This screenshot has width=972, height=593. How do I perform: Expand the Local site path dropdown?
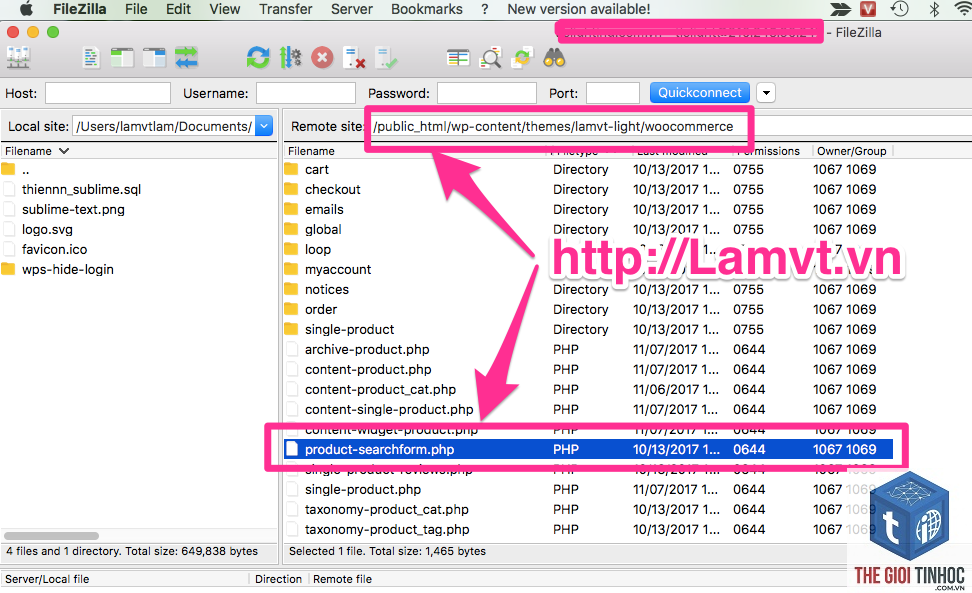(264, 126)
